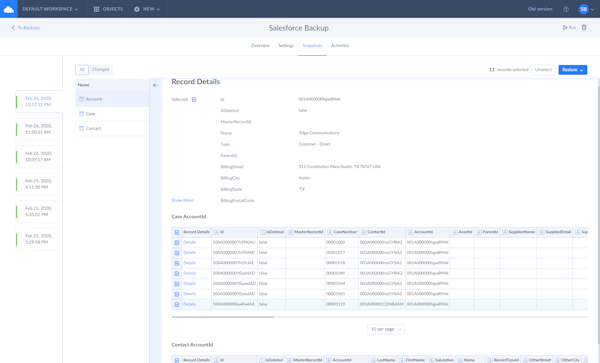Click the Show More link

[x=183, y=200]
